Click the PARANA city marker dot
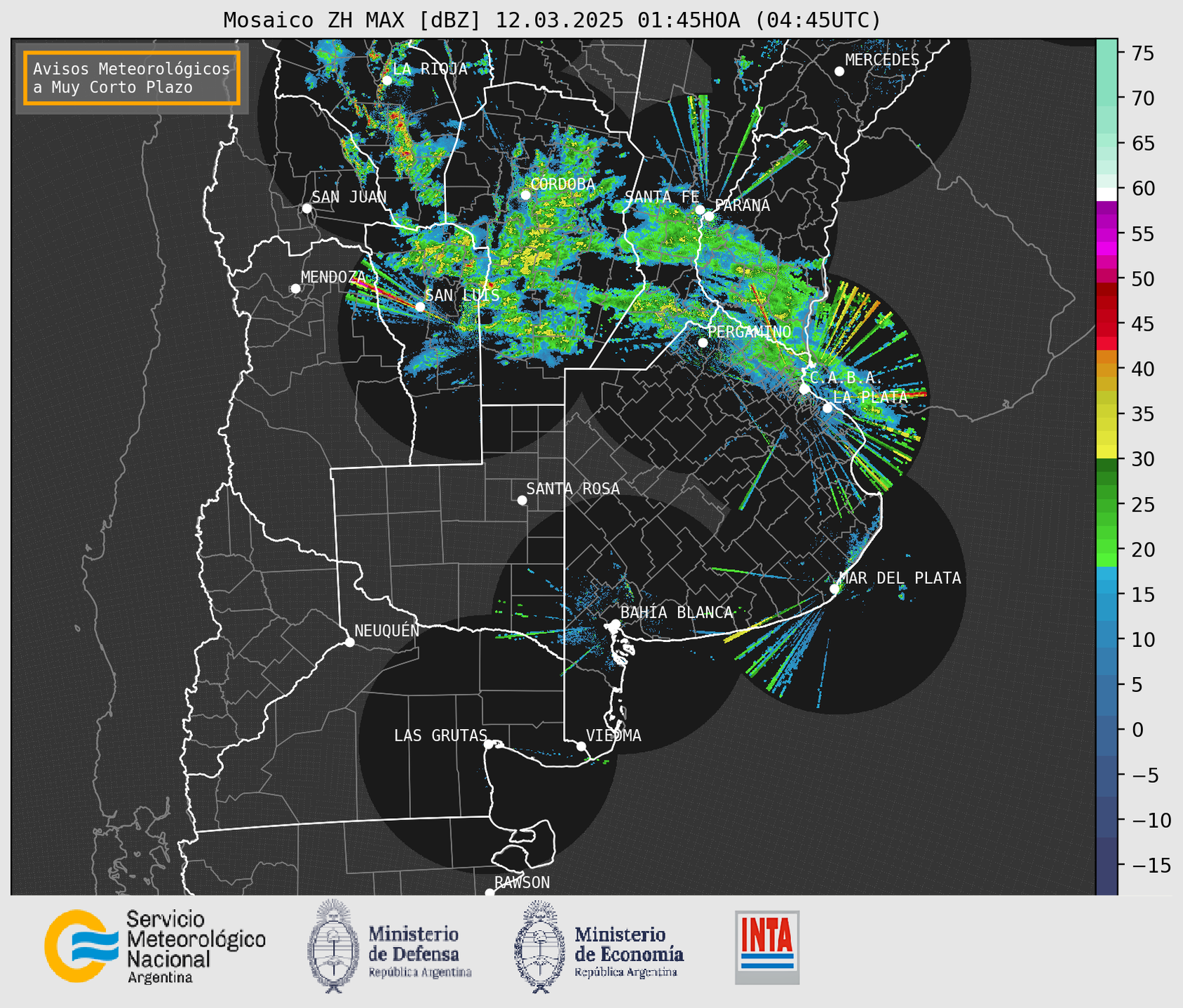 pos(710,216)
